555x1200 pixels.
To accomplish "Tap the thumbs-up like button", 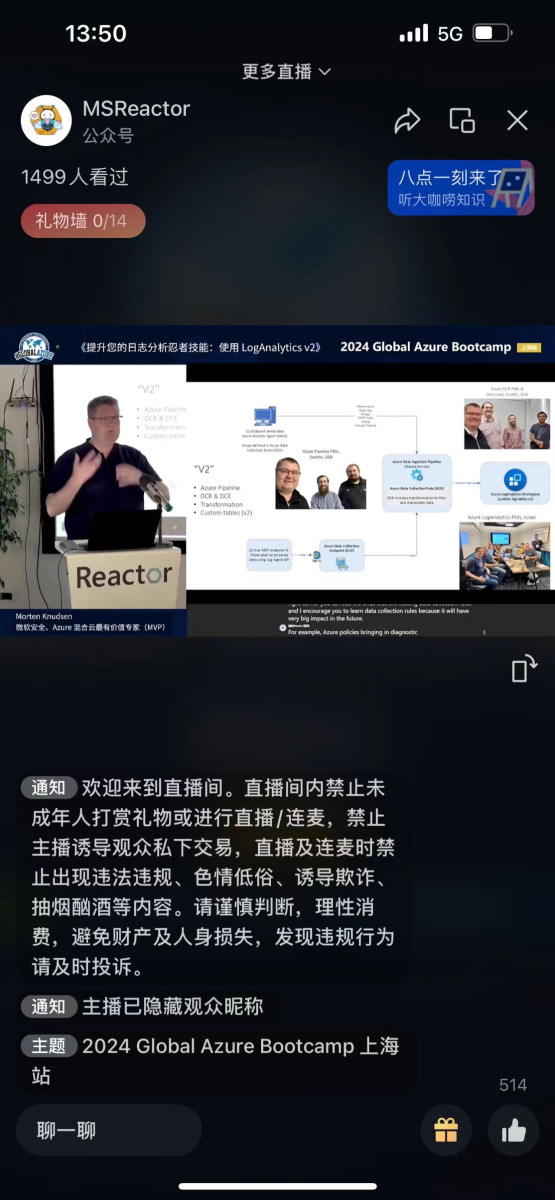I will click(513, 1130).
